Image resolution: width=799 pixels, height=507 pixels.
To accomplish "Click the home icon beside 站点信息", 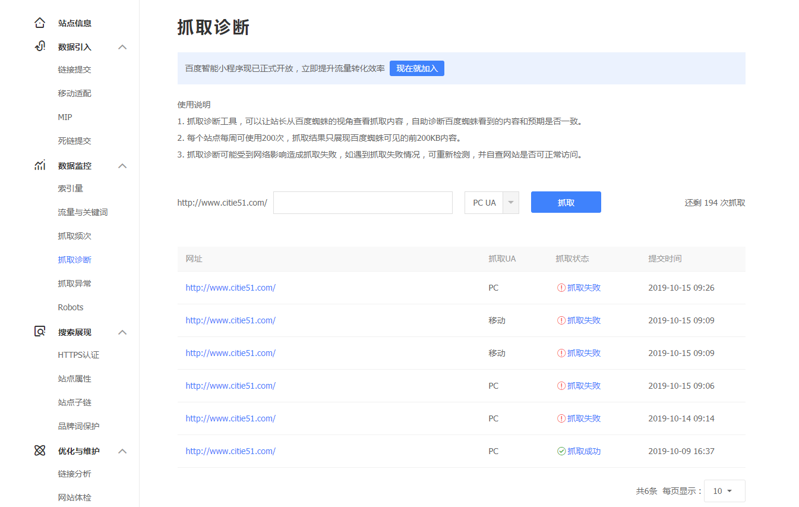I will [x=40, y=23].
